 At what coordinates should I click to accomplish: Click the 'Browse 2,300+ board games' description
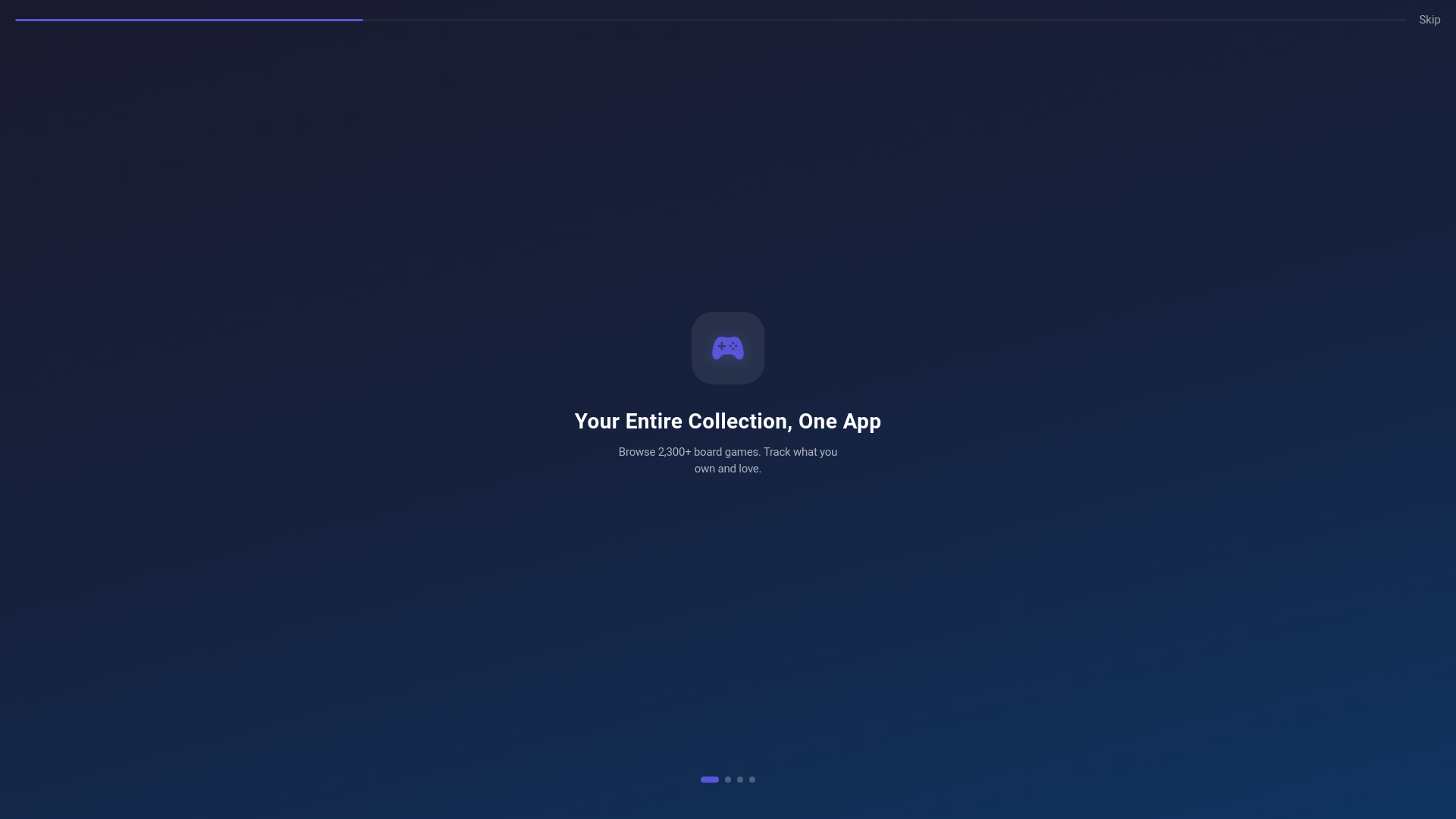click(x=728, y=460)
